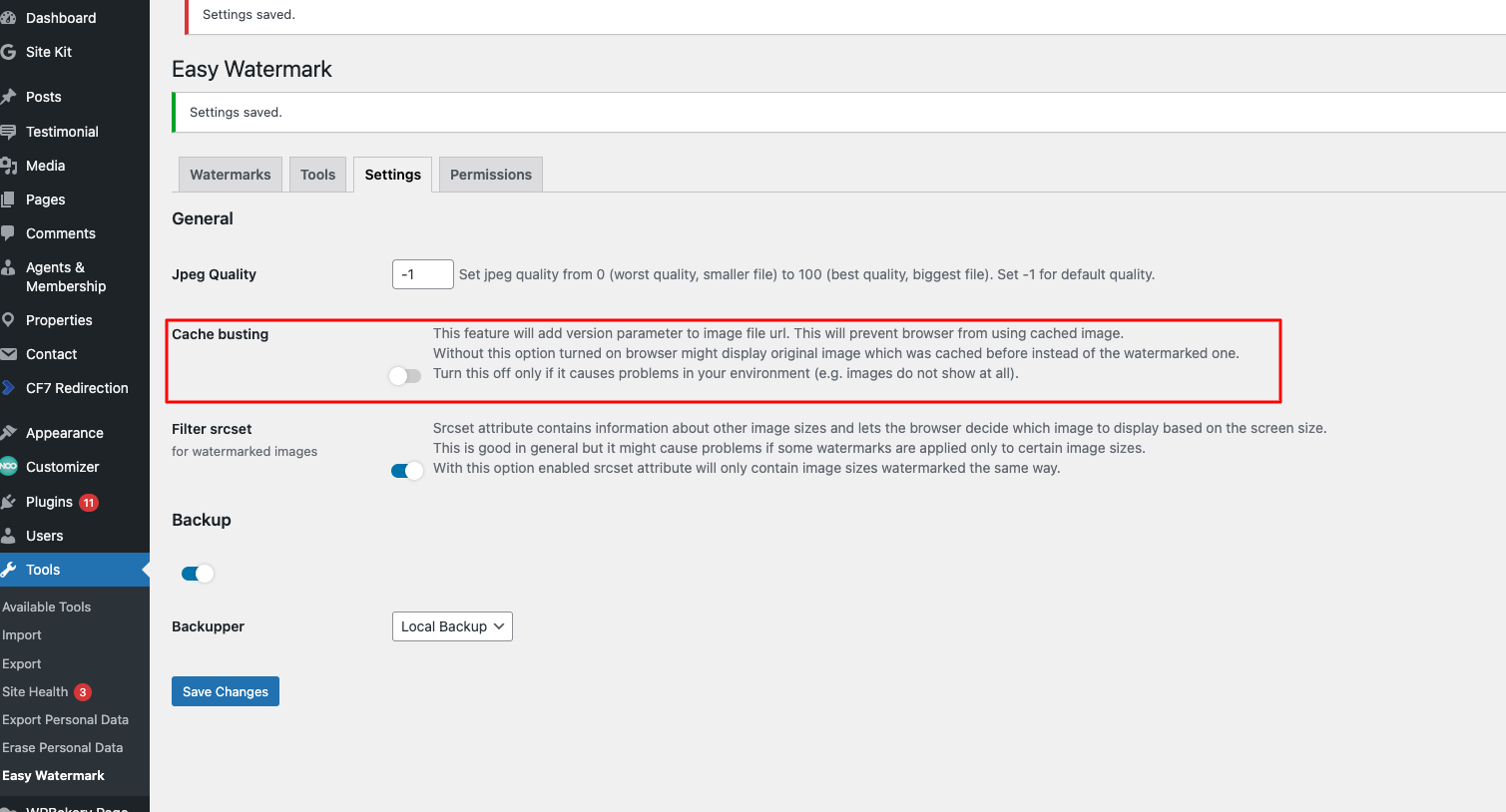
Task: Open the Import submenu item
Action: pos(22,634)
